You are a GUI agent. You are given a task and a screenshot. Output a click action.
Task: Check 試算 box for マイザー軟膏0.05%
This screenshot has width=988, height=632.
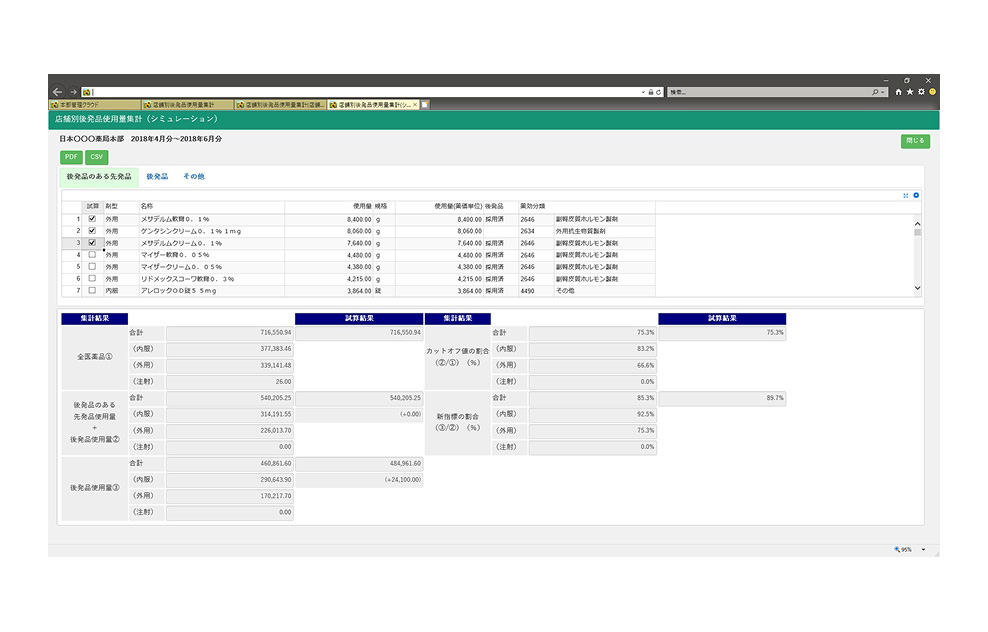(x=92, y=254)
